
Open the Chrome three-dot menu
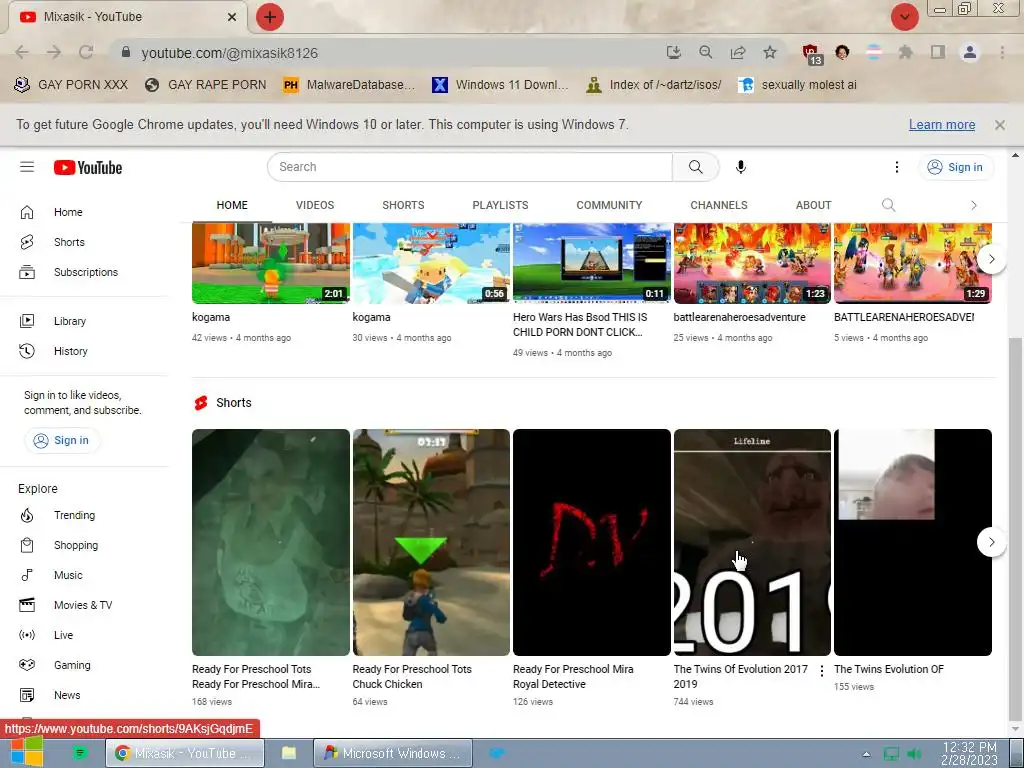[x=1002, y=52]
